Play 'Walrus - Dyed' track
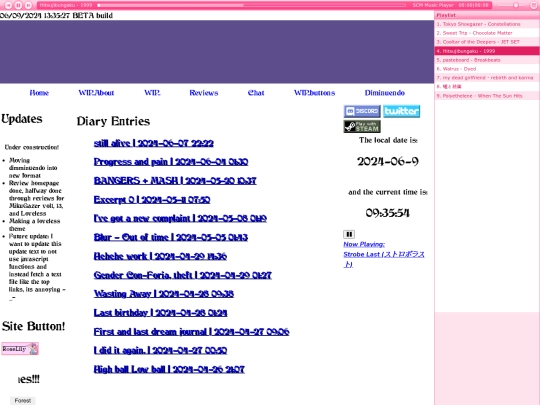Viewport: 540px width, 405px height. [x=487, y=69]
